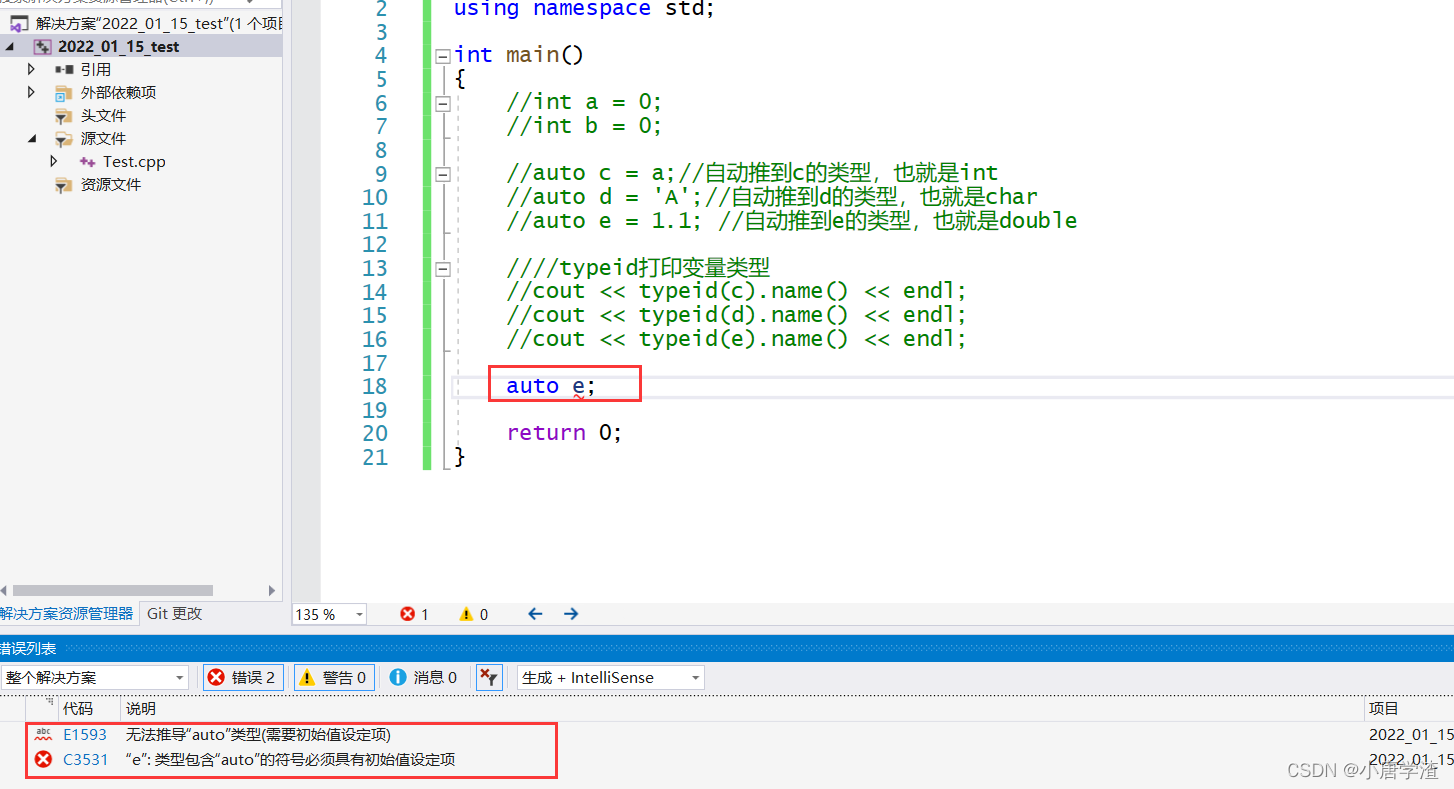
Task: Click the red error icon for C3531
Action: click(43, 760)
